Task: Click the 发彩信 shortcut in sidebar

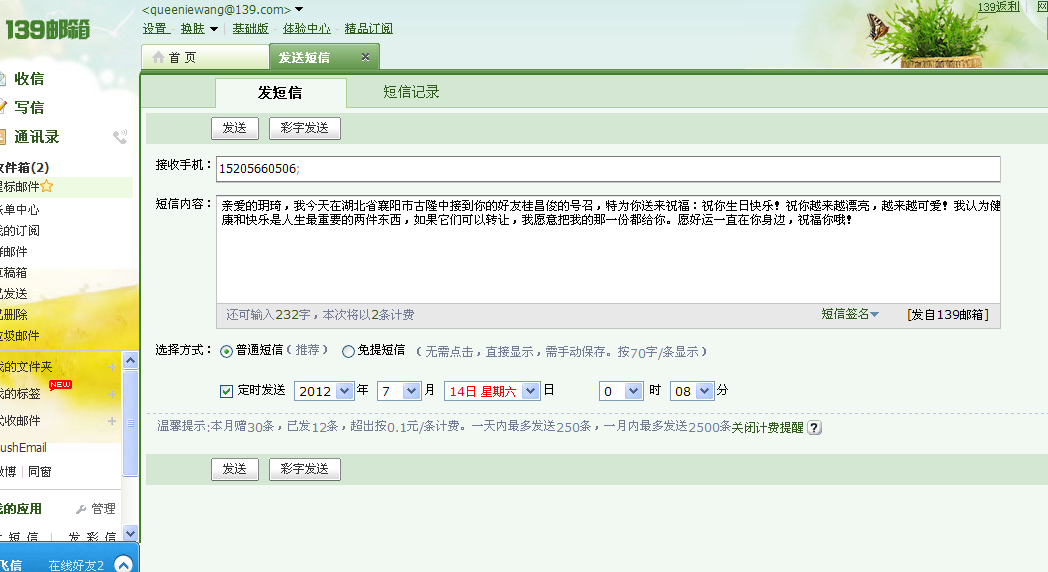Action: pos(92,537)
